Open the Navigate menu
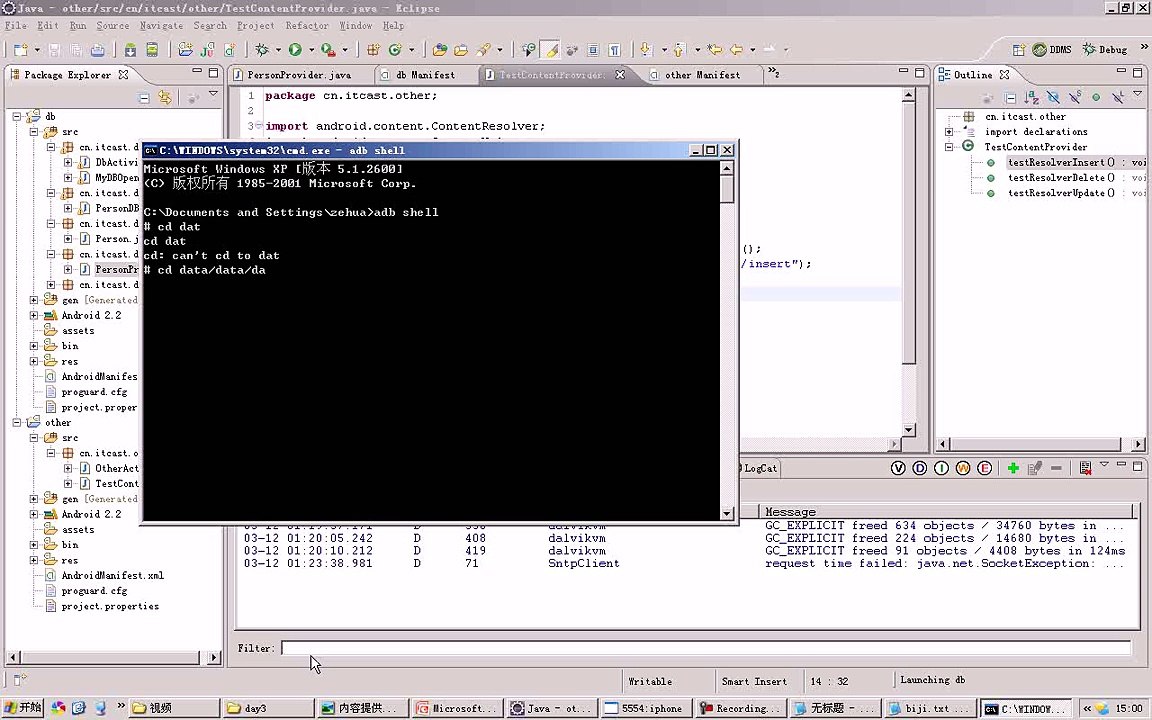 [162, 26]
